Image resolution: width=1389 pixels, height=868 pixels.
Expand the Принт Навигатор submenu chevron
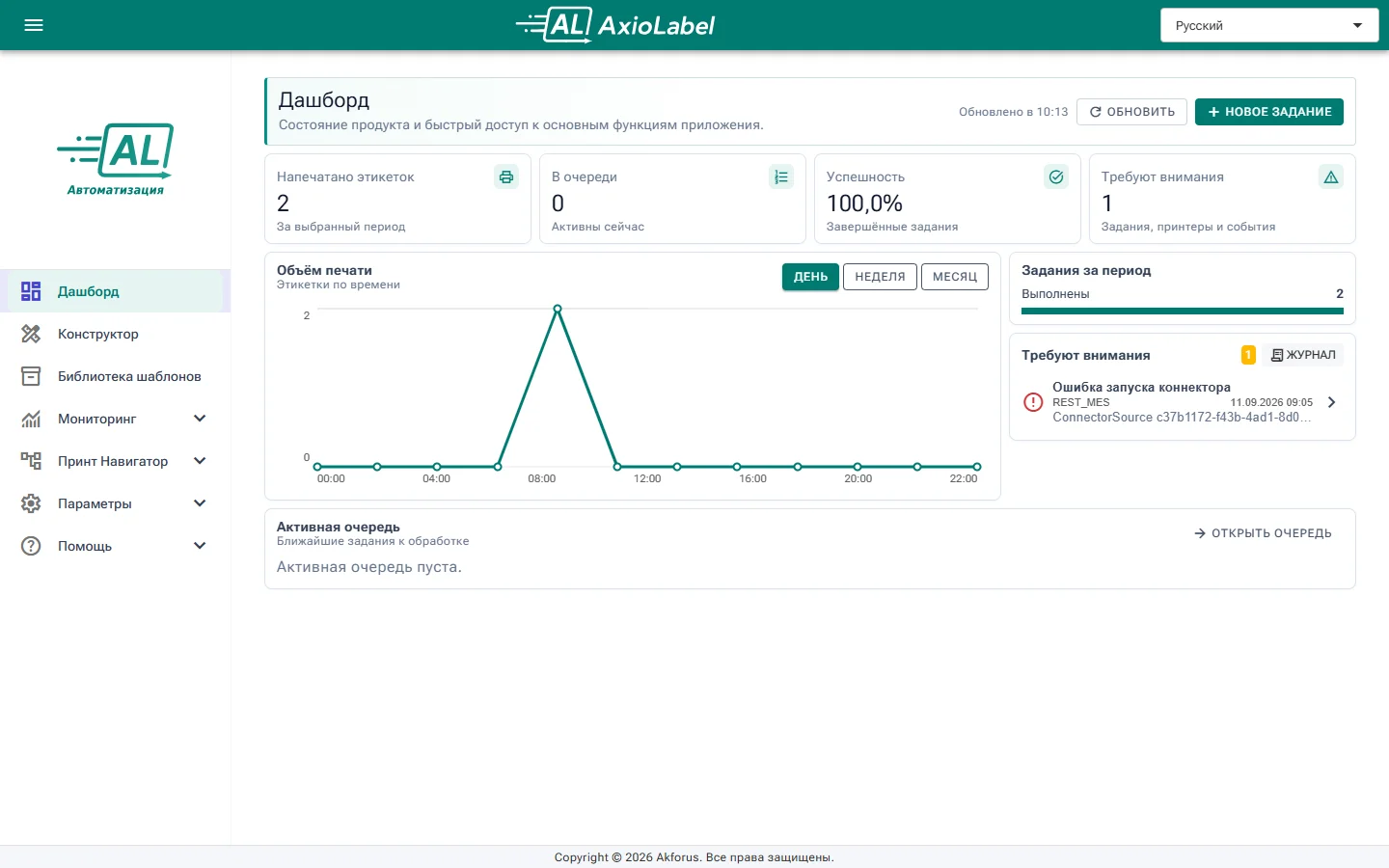click(x=200, y=461)
